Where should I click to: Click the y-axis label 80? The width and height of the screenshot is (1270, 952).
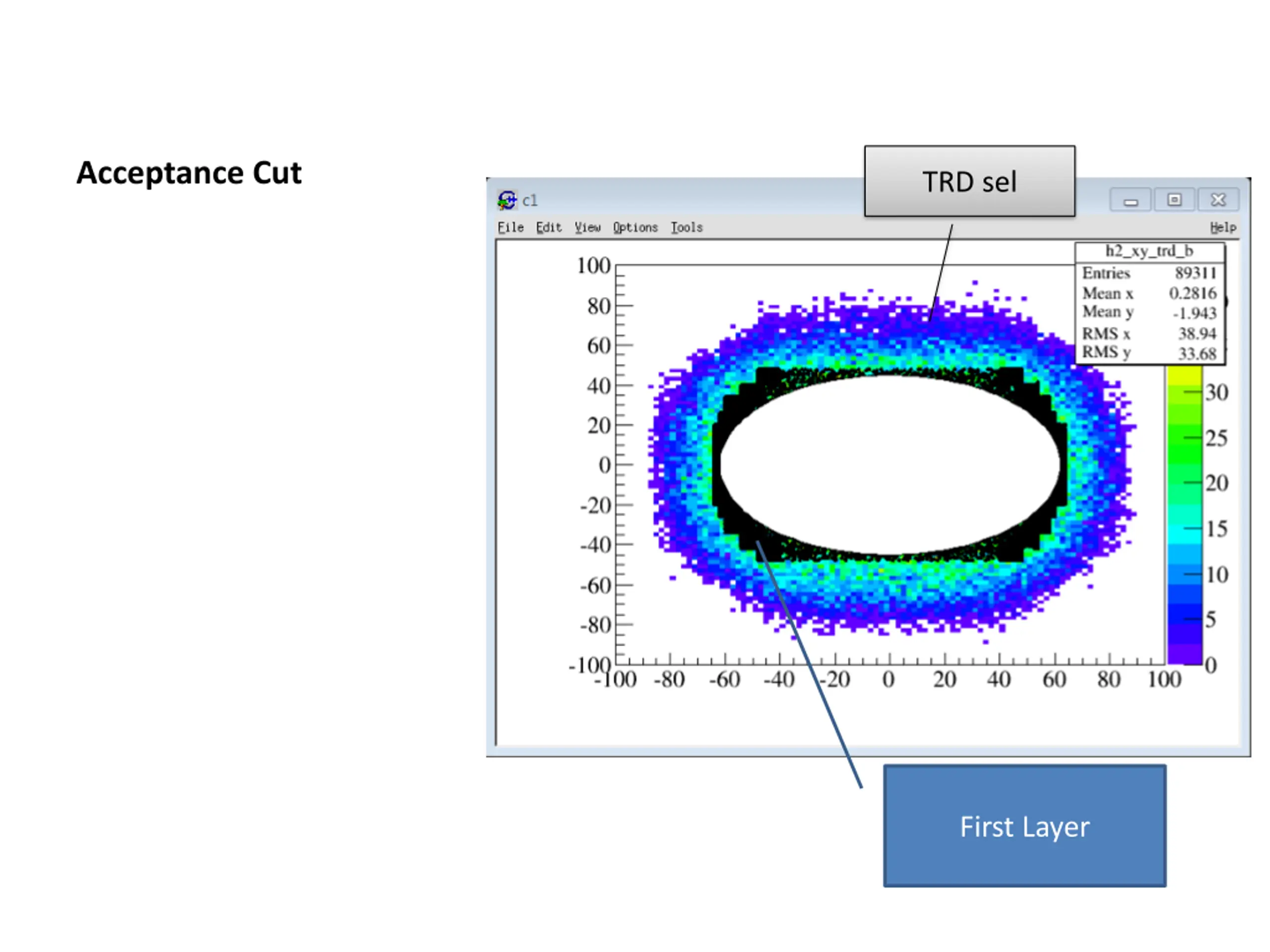[x=598, y=306]
